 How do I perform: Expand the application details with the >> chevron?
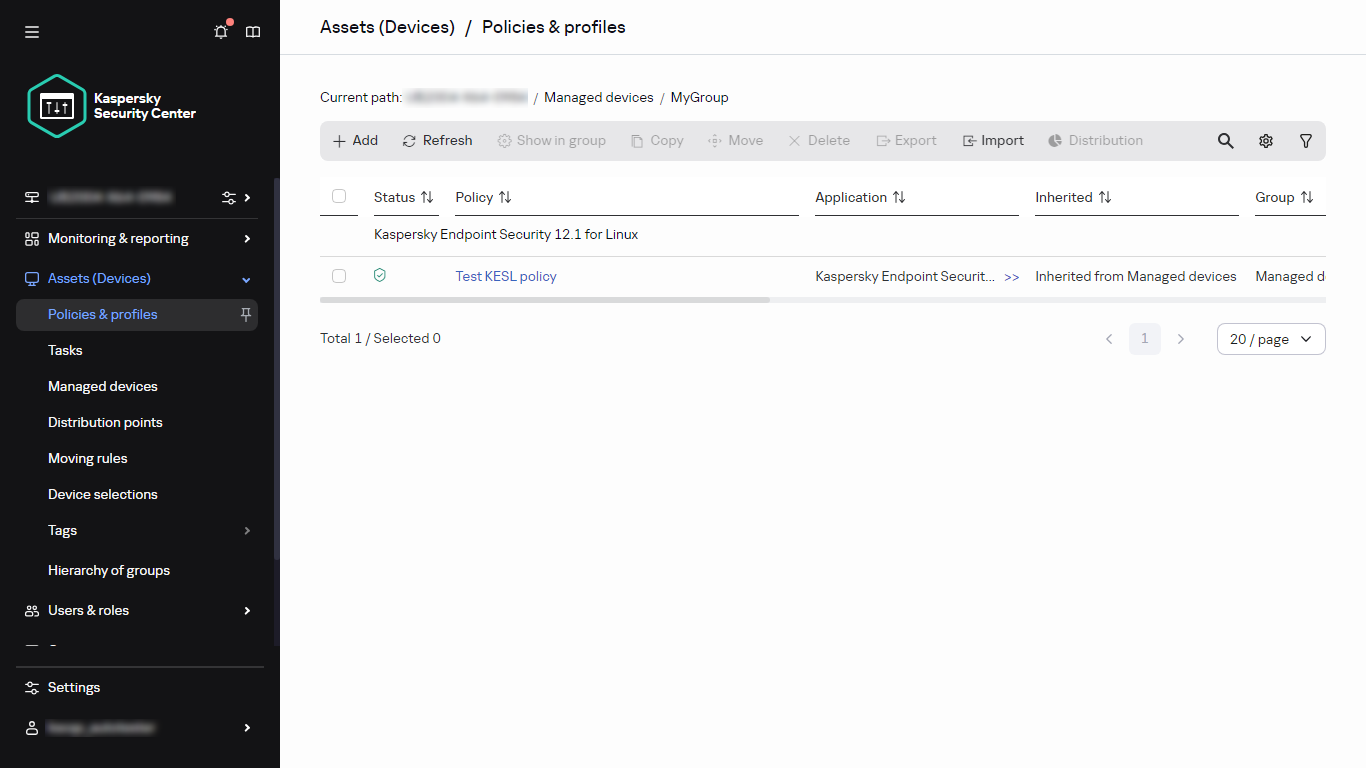tap(1011, 276)
